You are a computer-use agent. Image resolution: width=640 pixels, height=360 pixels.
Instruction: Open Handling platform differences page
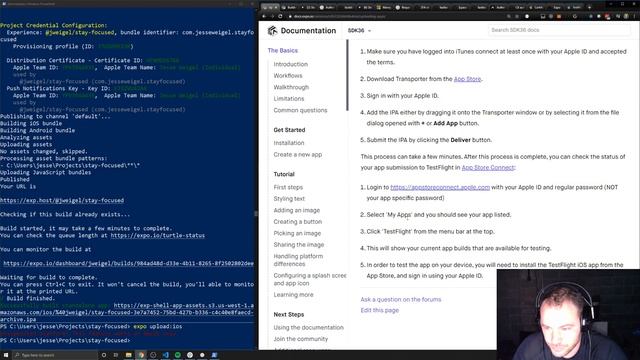tap(298, 260)
